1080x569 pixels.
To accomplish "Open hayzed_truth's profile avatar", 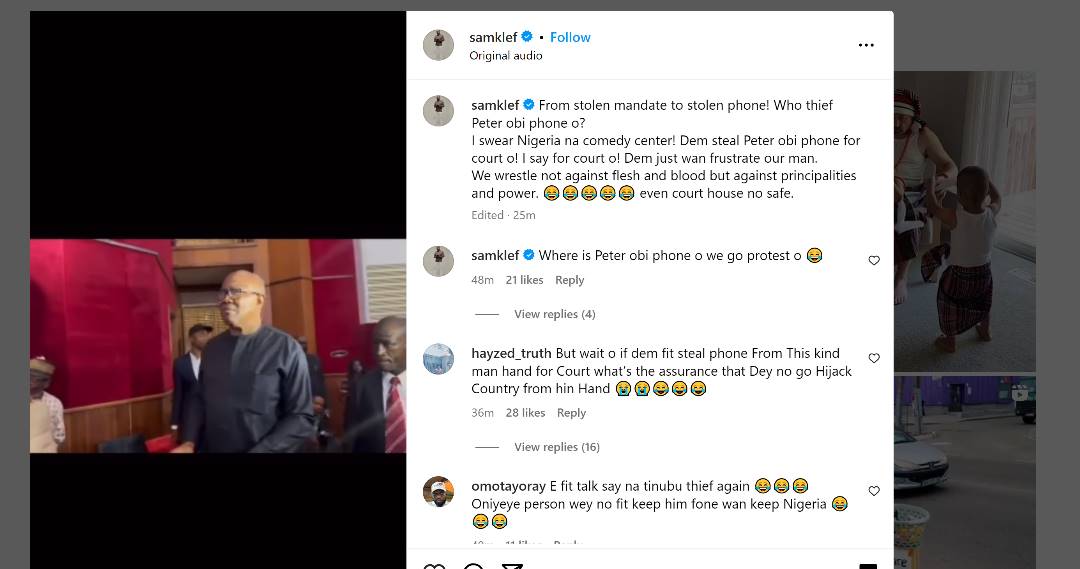I will (x=438, y=358).
